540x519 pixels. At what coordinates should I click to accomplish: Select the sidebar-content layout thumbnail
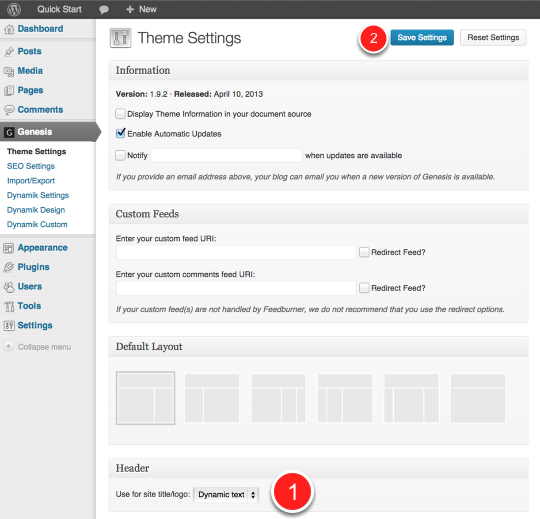(212, 398)
